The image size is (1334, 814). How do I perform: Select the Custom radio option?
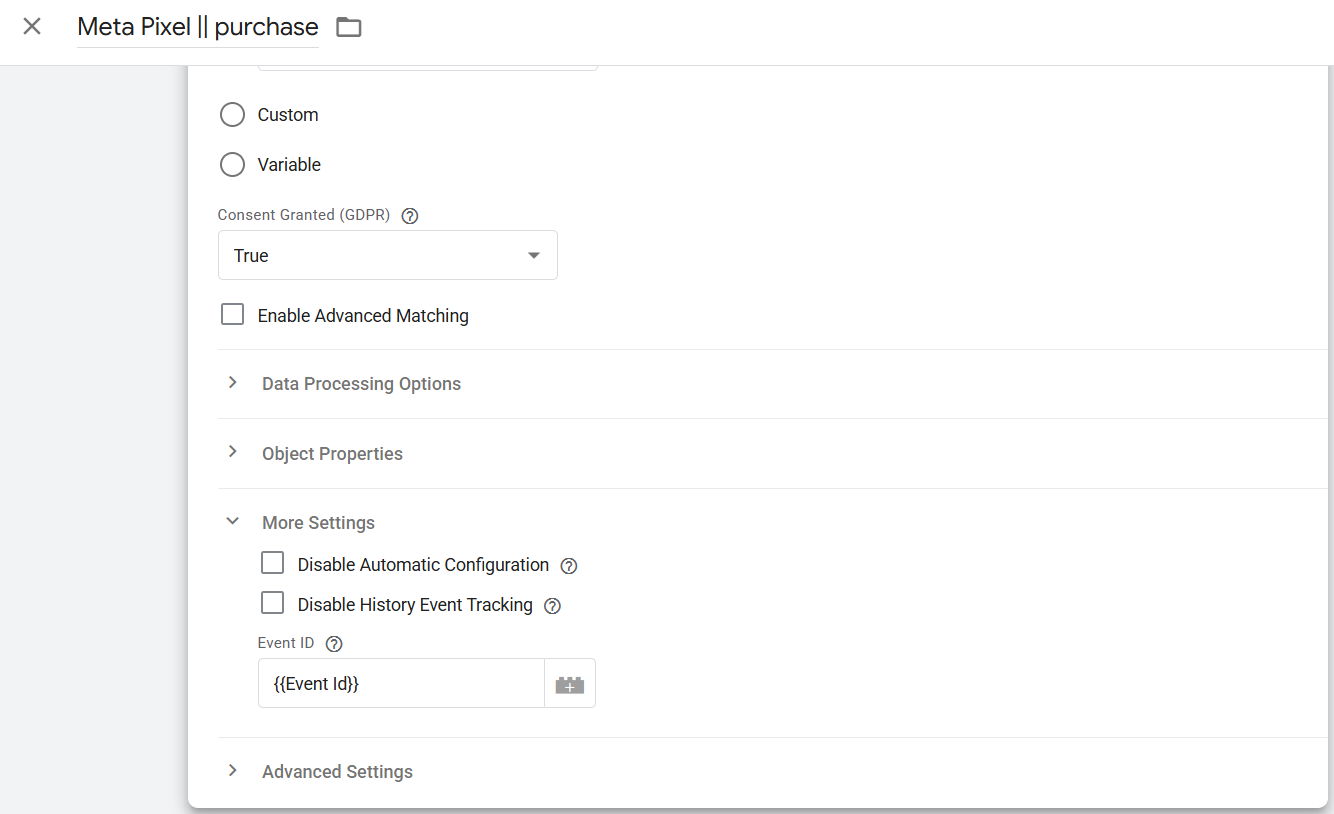[x=232, y=115]
